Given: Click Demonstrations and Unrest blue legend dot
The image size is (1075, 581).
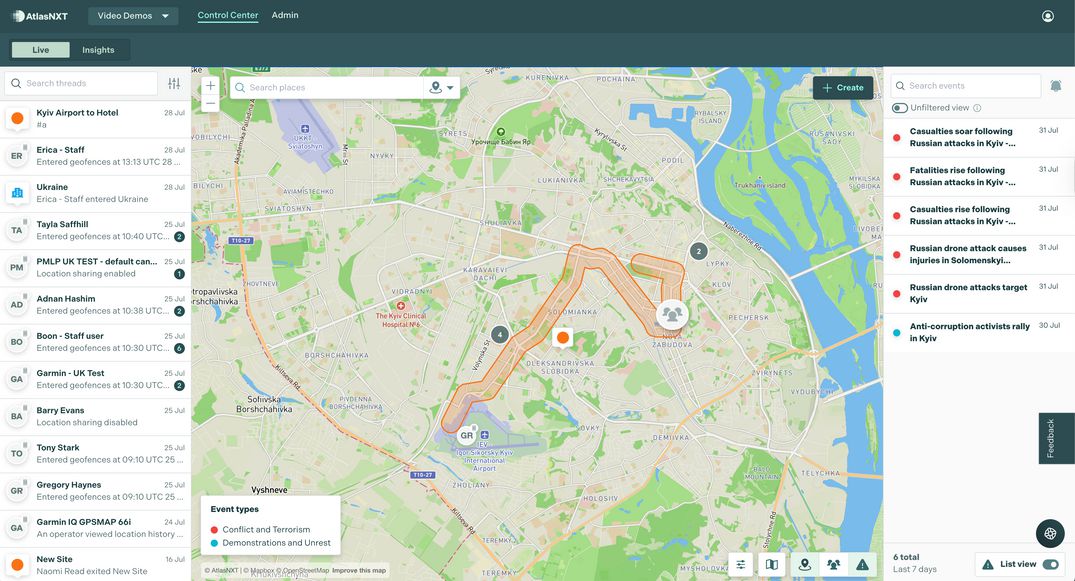Looking at the screenshot, I should (214, 543).
